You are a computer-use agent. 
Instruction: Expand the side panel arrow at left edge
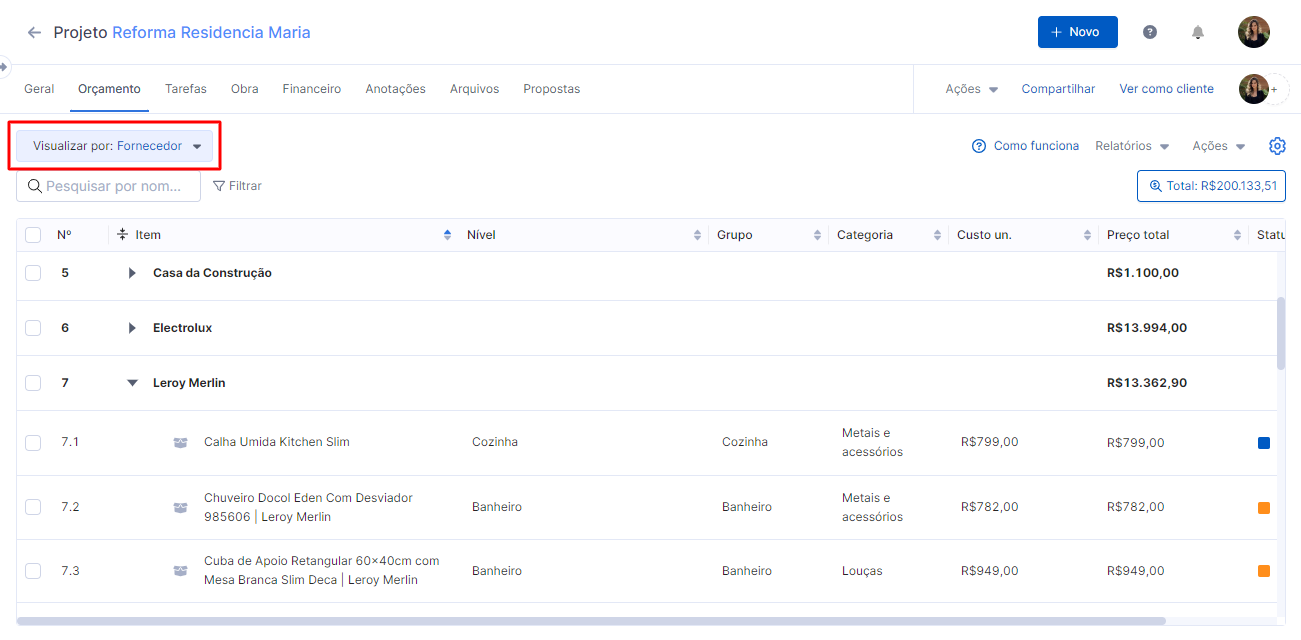(x=4, y=66)
